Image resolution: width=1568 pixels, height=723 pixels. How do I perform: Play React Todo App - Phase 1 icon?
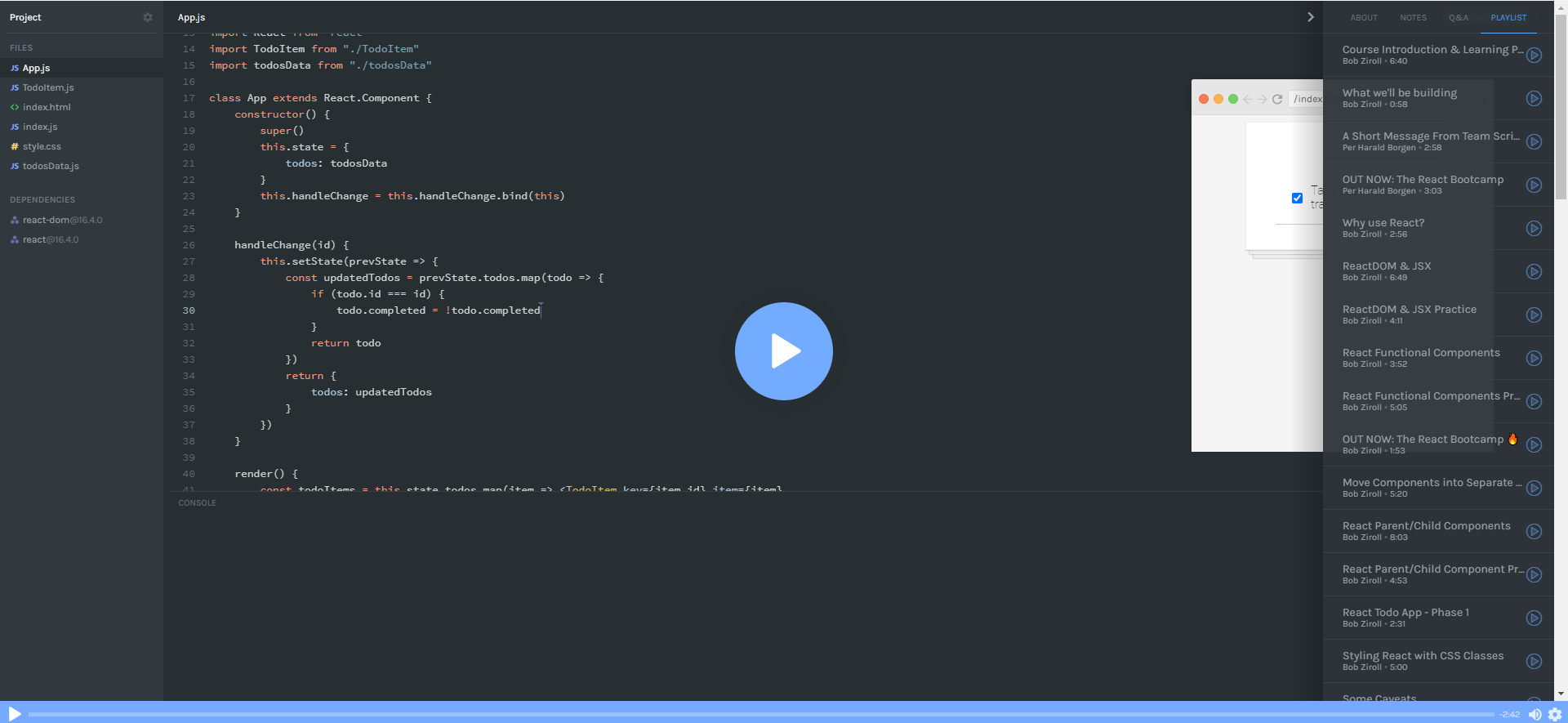[1535, 618]
